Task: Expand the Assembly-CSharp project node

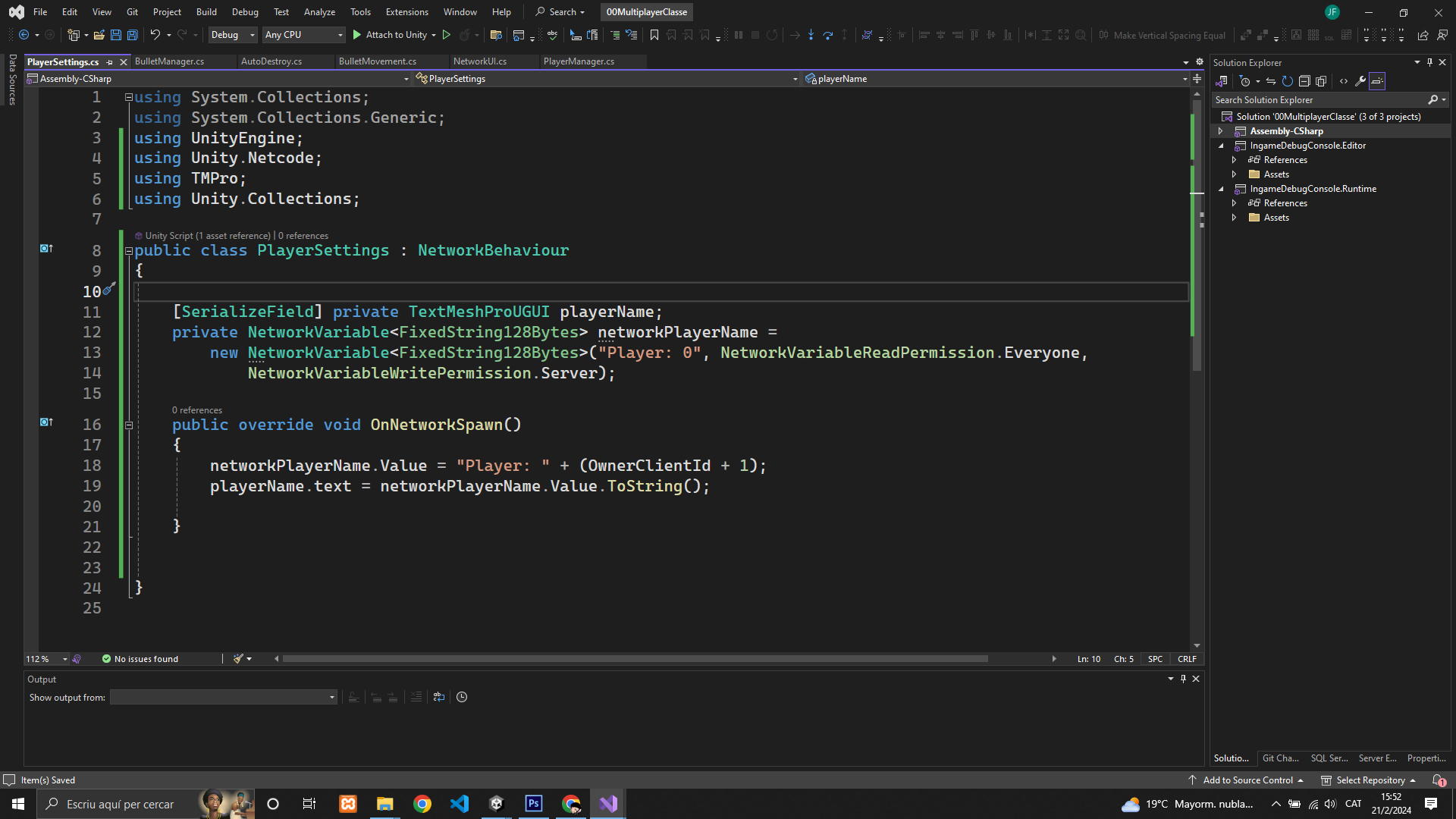Action: point(1220,131)
